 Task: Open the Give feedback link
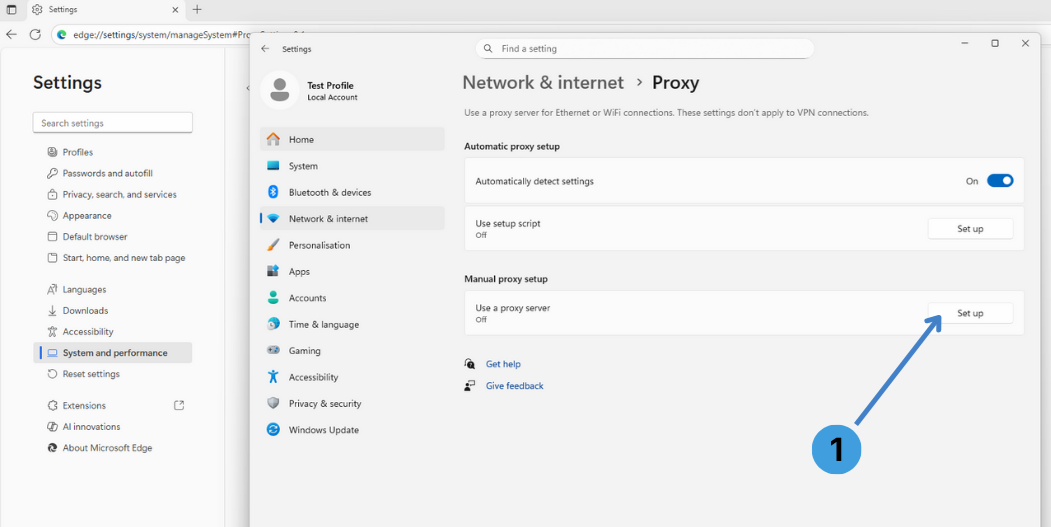click(514, 386)
